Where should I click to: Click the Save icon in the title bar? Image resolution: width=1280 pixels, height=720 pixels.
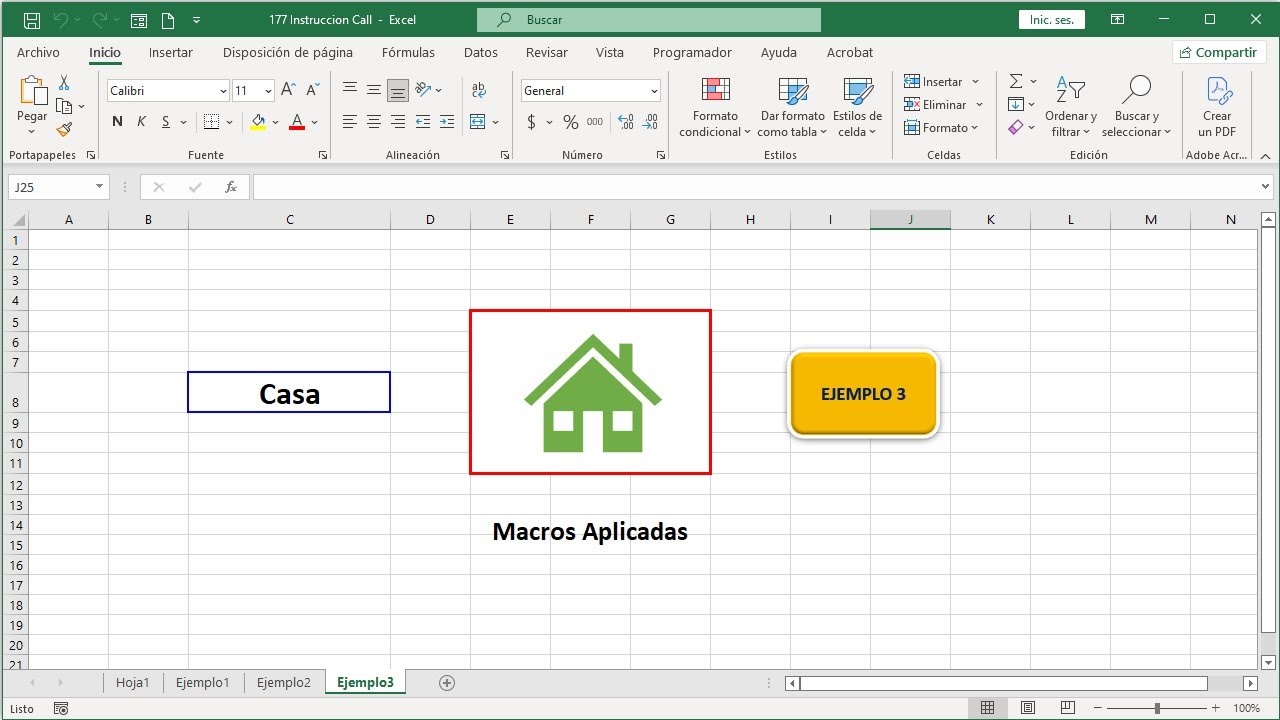(31, 20)
